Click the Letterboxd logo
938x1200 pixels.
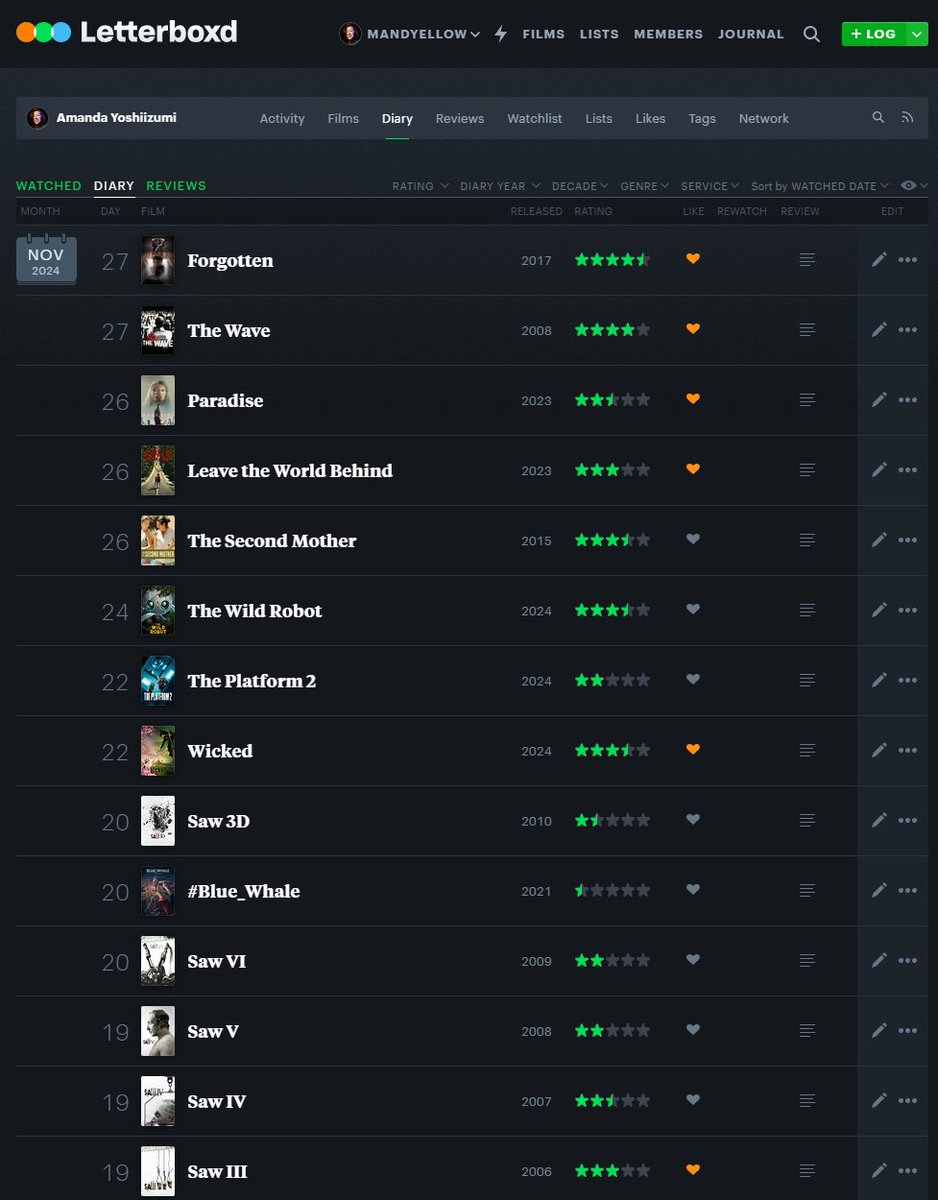point(127,32)
